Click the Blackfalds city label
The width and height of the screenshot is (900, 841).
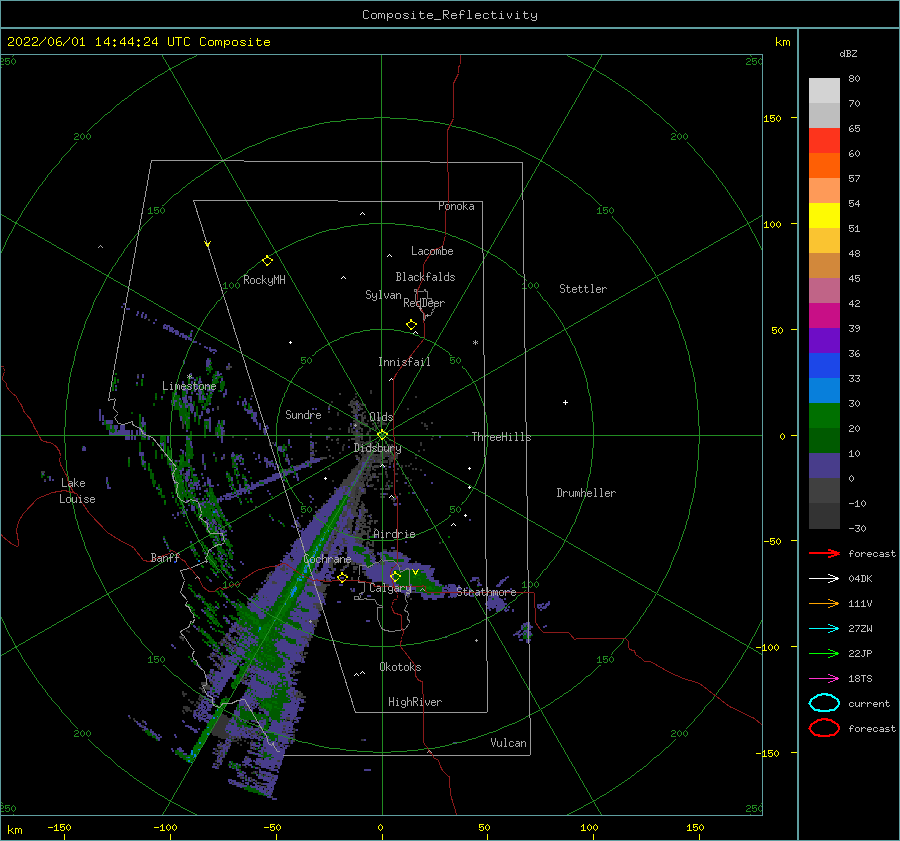(x=425, y=277)
